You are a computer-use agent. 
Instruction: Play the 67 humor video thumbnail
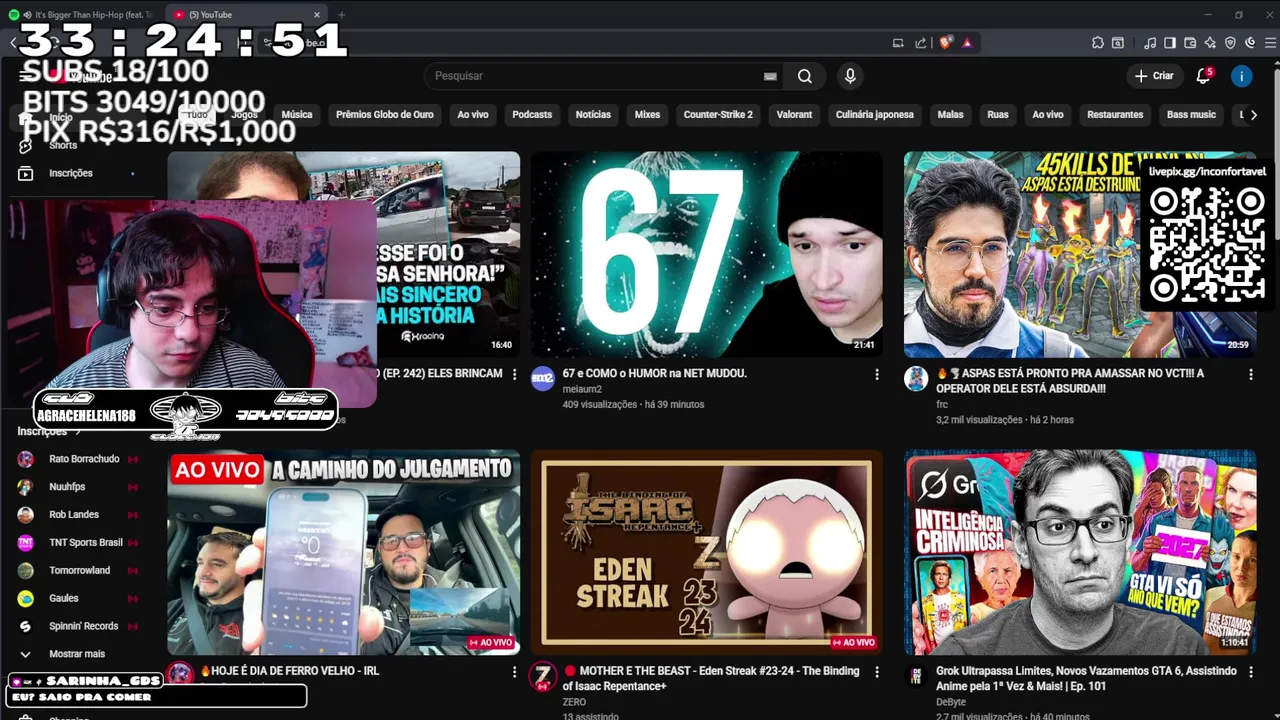point(707,254)
